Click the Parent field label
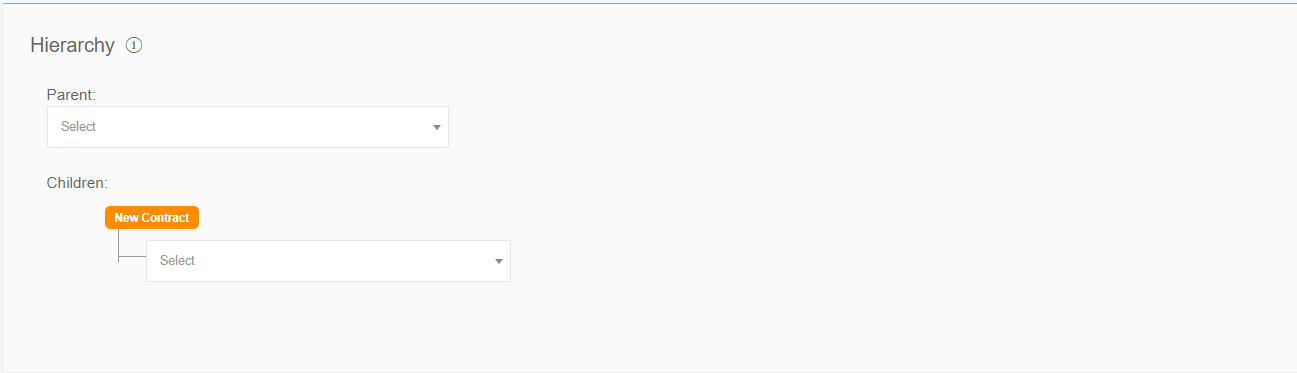Image resolution: width=1297 pixels, height=373 pixels. coord(70,94)
